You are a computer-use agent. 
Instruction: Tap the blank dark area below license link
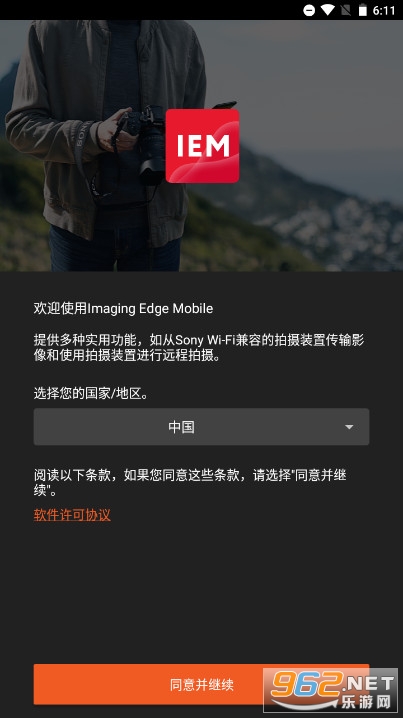[x=202, y=593]
